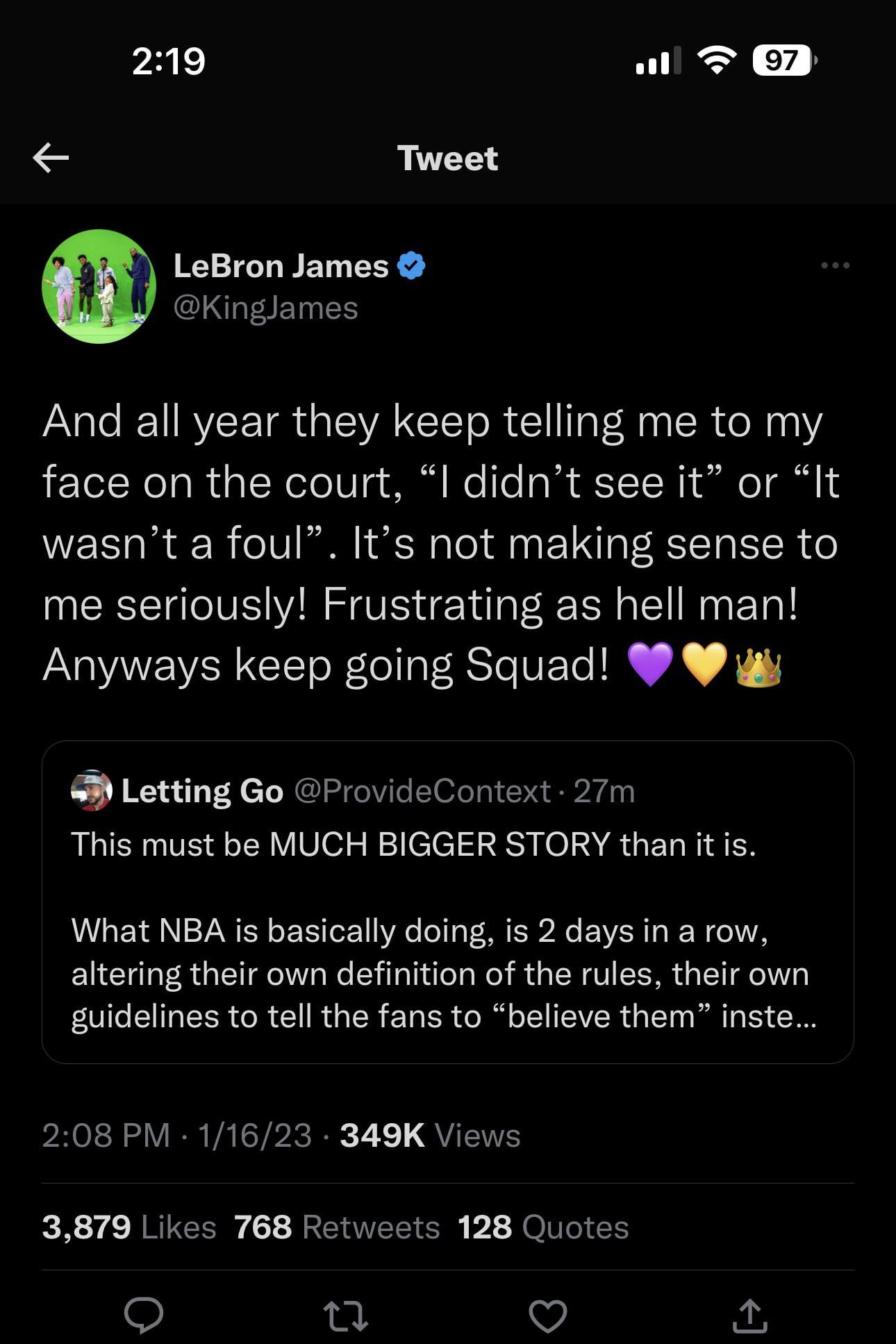Tap the Letting Go avatar thumbnail
This screenshot has width=896, height=1344.
coord(91,790)
